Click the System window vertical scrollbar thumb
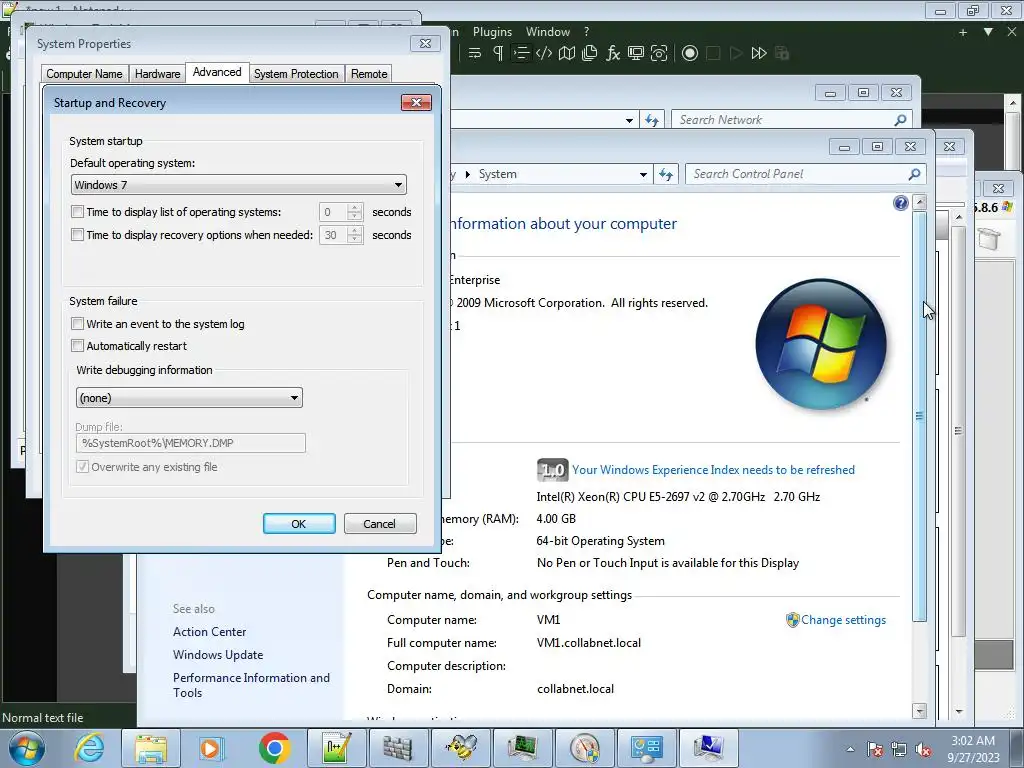Image resolution: width=1024 pixels, height=768 pixels. [920, 415]
